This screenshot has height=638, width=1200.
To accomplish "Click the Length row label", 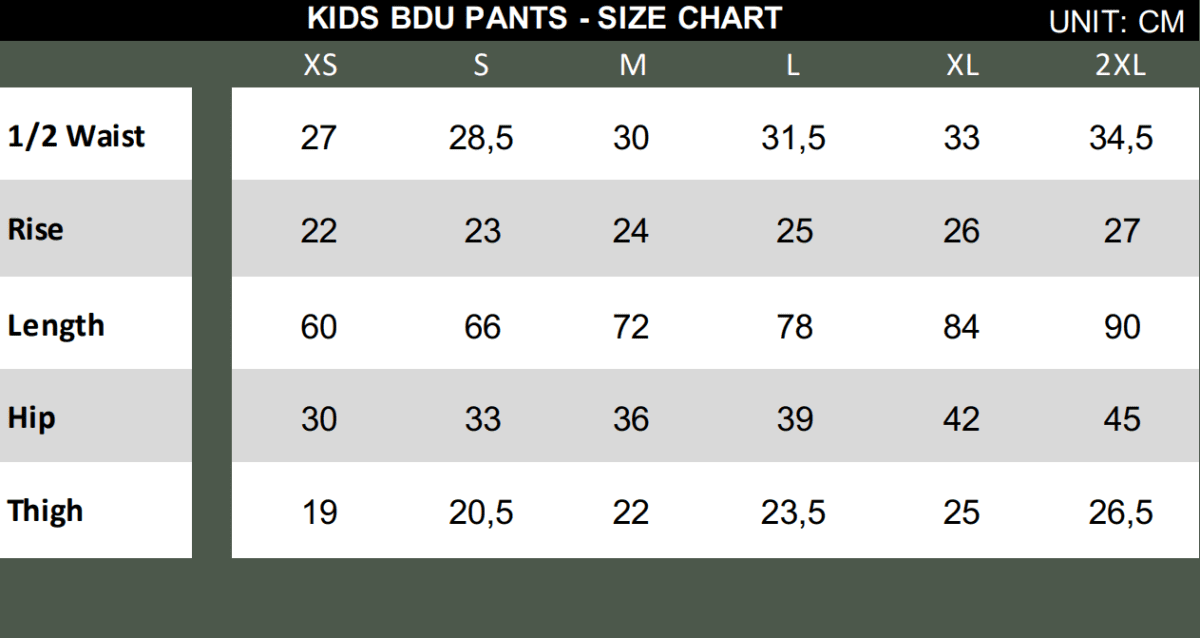I will coord(56,326).
